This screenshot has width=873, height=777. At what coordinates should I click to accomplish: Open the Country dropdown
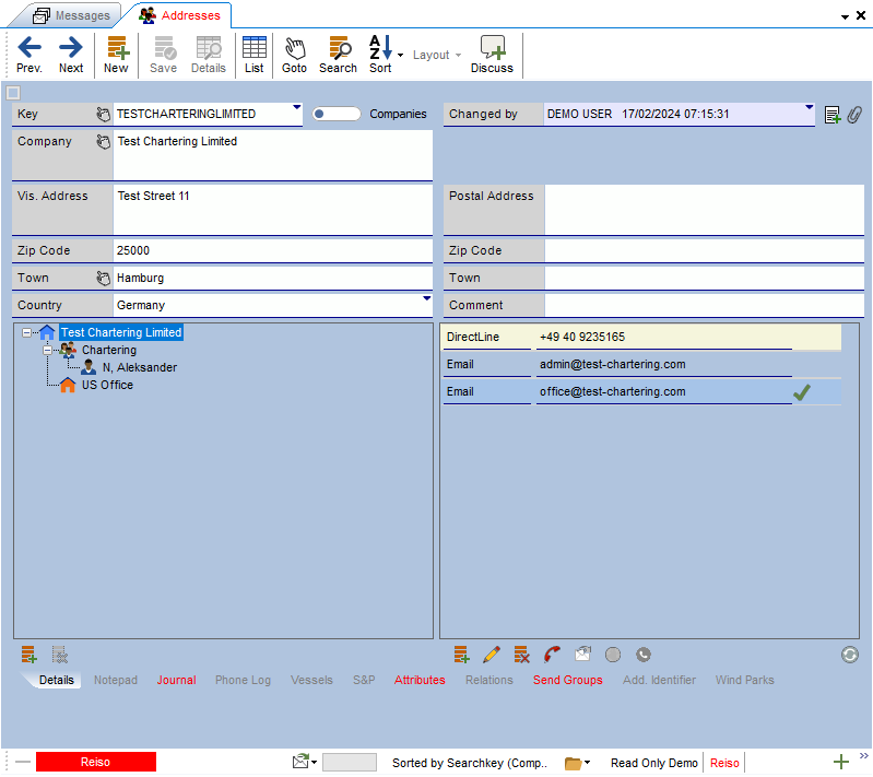click(x=426, y=299)
